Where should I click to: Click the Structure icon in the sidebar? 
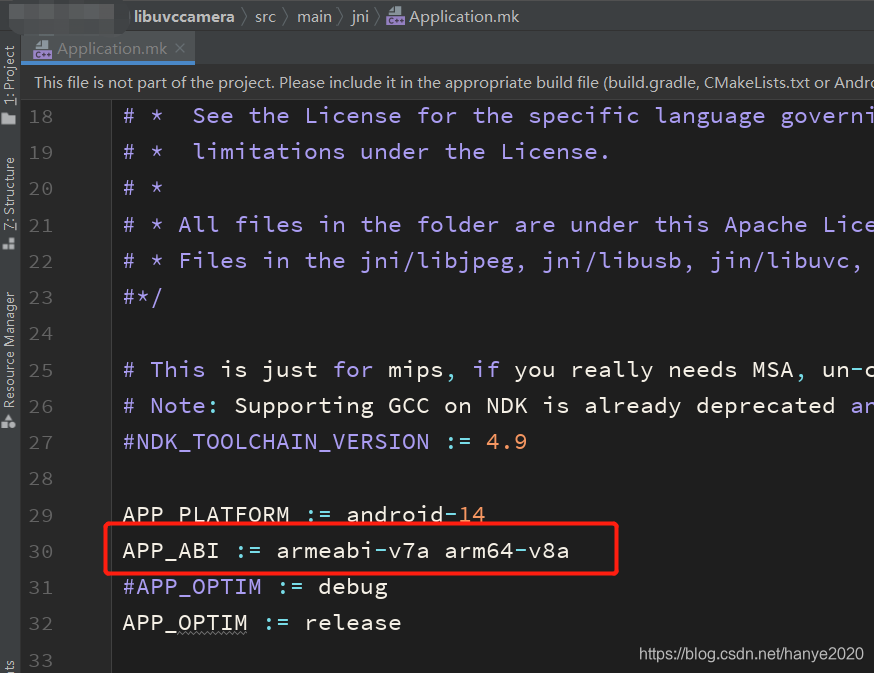tap(9, 244)
